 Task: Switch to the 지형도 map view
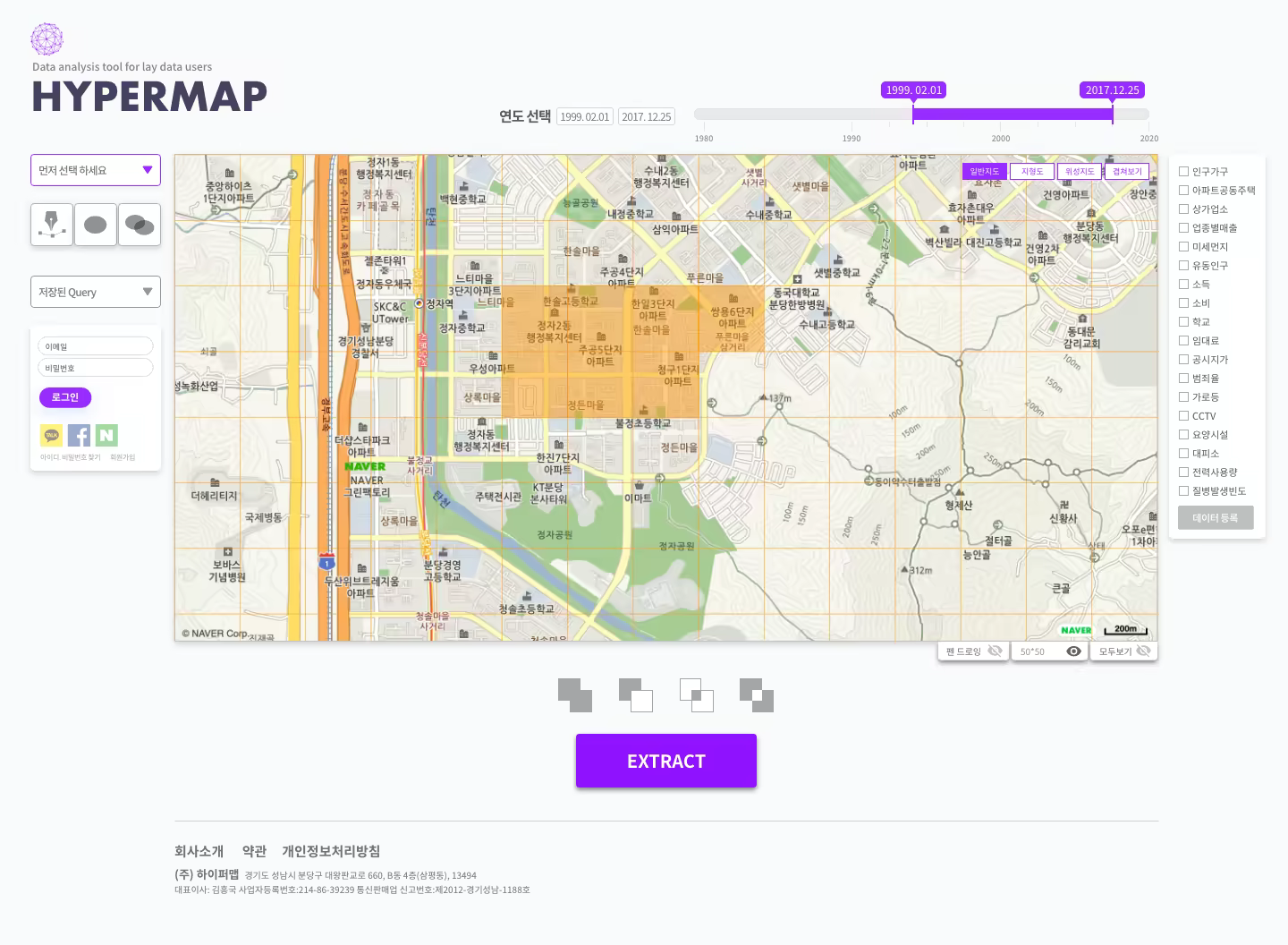1032,170
